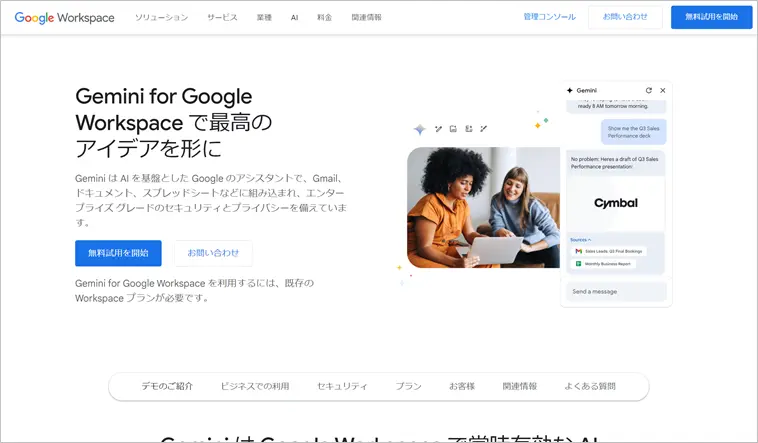Open the サービス navigation menu

[222, 17]
